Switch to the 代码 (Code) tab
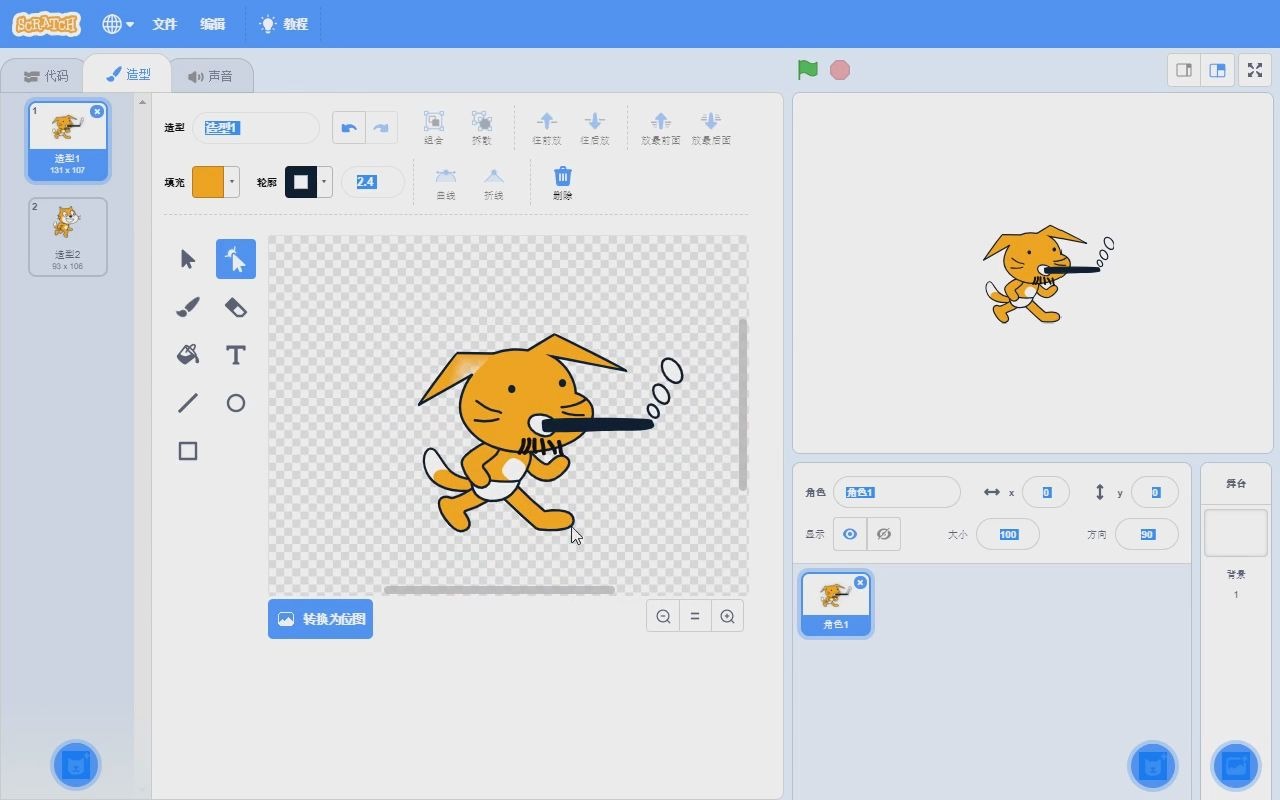The image size is (1280, 800). (x=46, y=76)
